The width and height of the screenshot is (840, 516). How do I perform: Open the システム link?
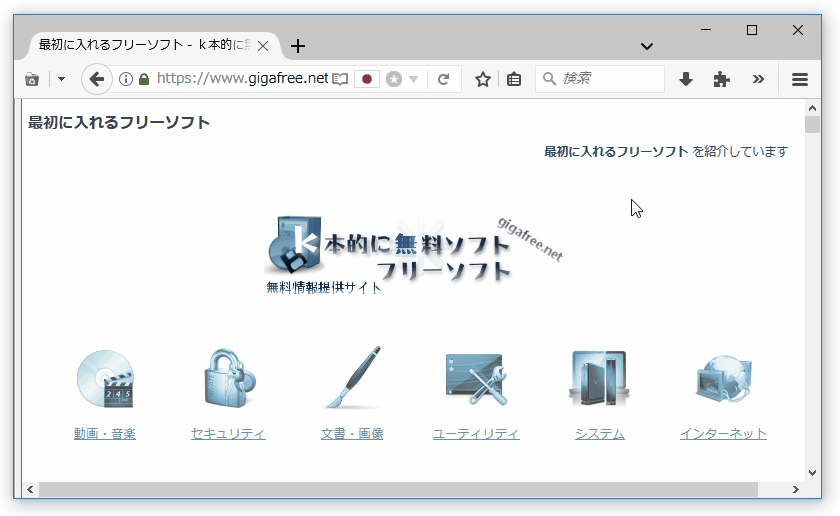point(599,433)
